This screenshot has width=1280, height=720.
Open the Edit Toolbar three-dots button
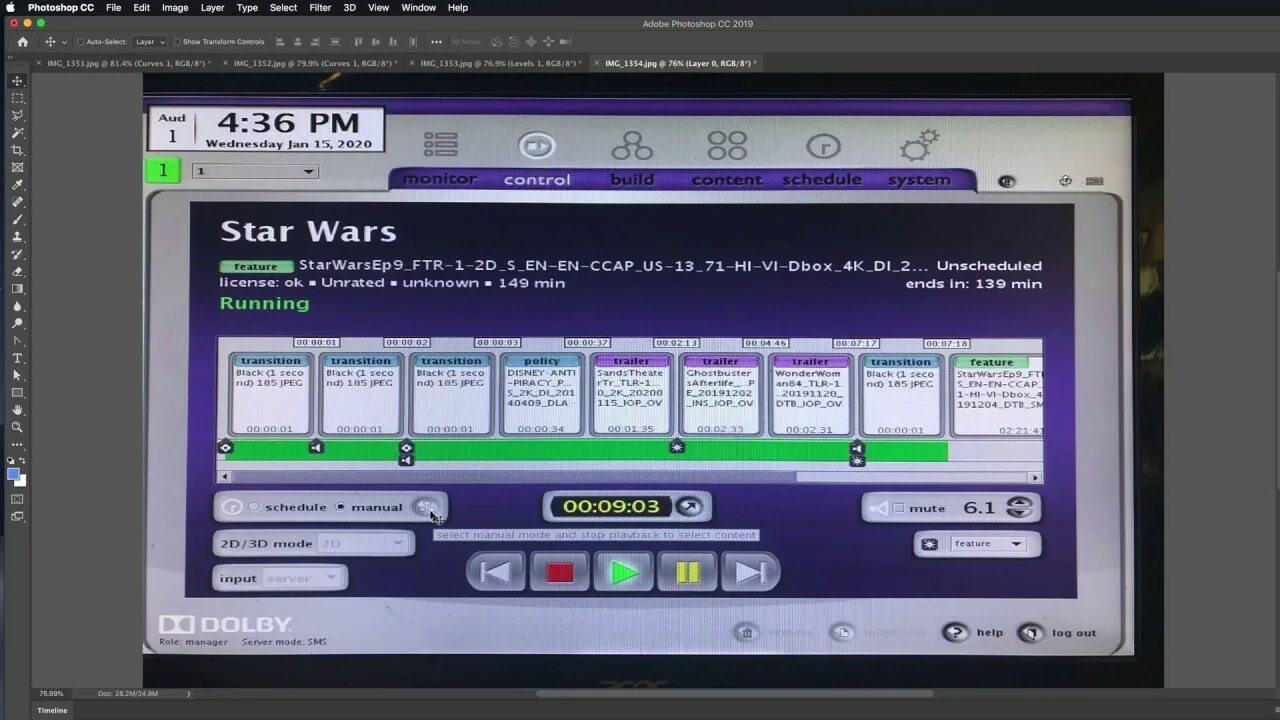[17, 444]
